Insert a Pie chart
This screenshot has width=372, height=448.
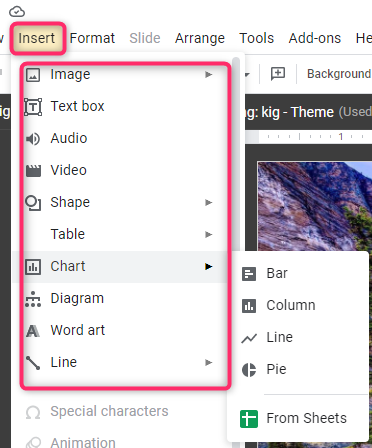(x=276, y=369)
